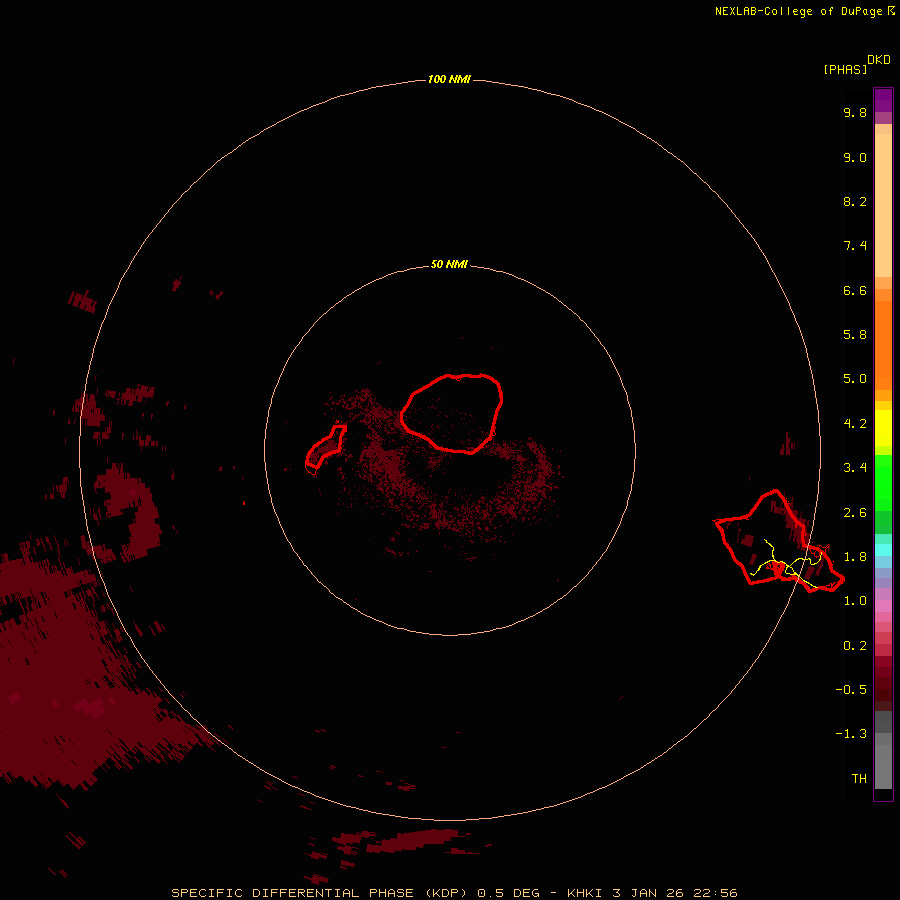The width and height of the screenshot is (900, 900).
Task: Select the 0.2 value on color scale
Action: (855, 646)
